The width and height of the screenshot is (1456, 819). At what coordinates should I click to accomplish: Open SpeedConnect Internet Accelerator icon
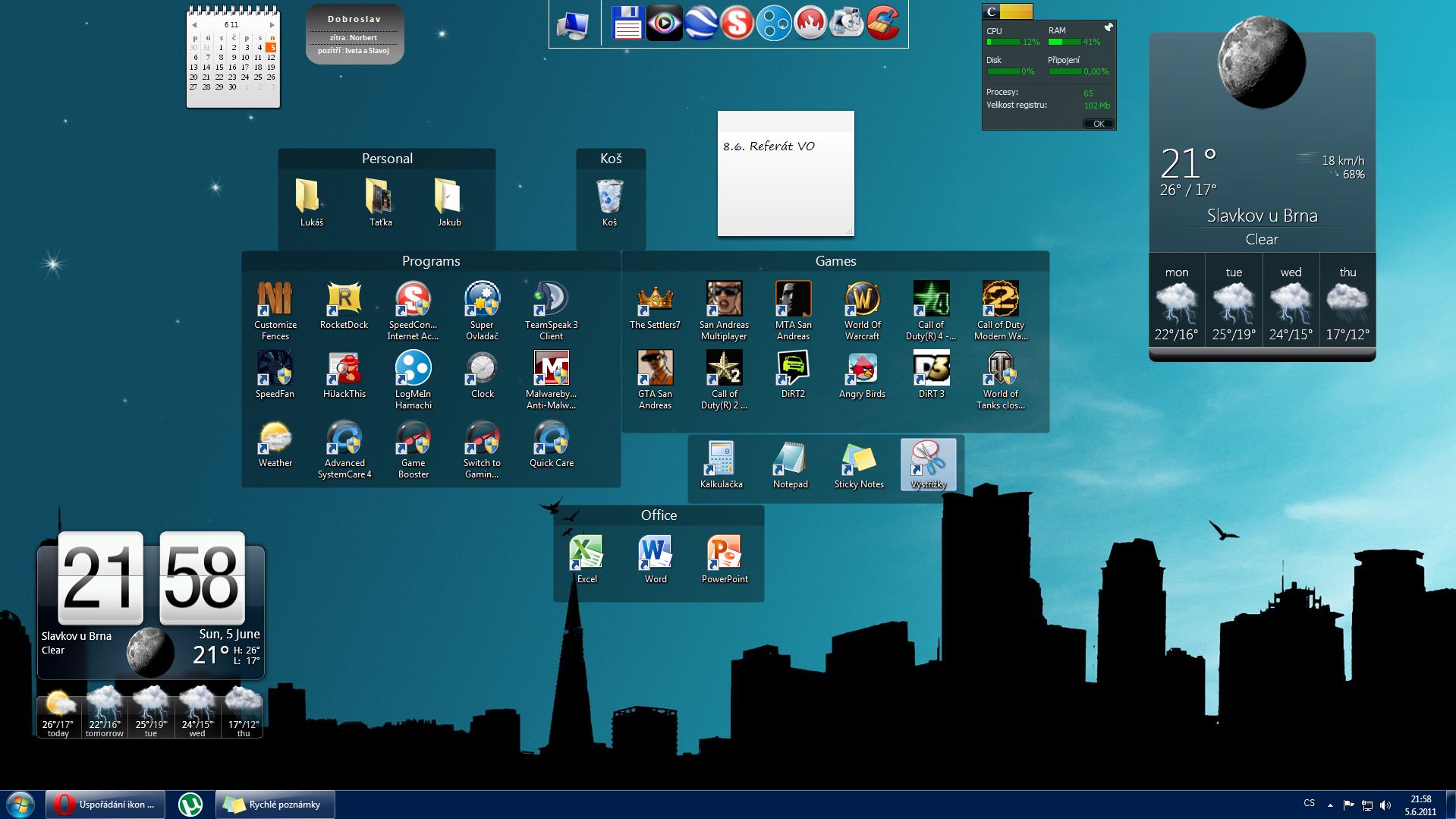coord(413,311)
